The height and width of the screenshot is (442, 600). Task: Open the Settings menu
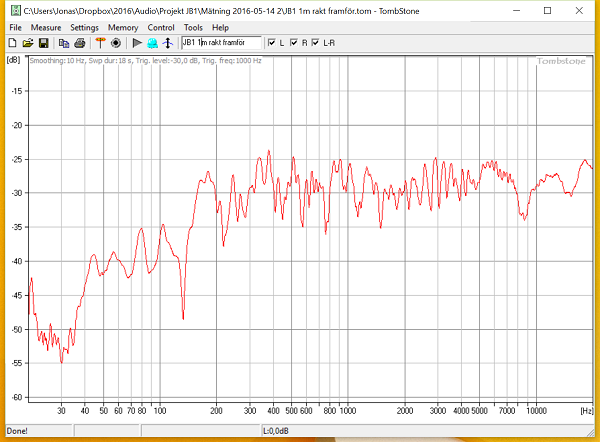pyautogui.click(x=84, y=28)
